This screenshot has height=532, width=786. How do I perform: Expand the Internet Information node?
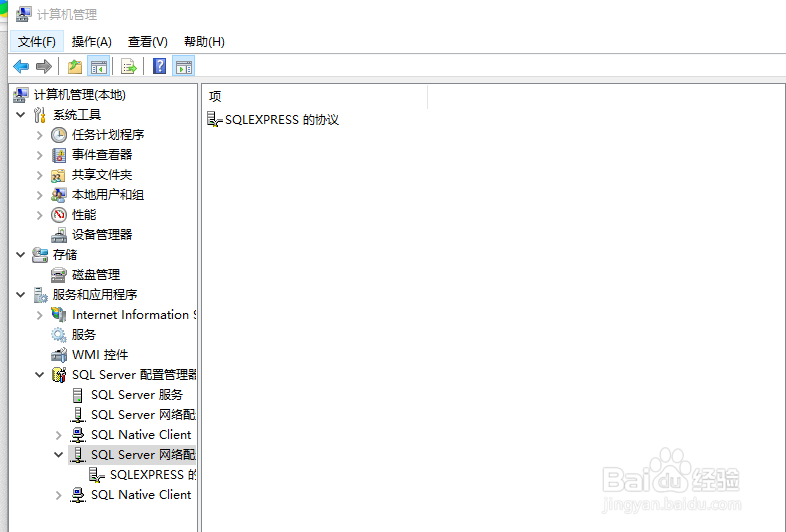[x=40, y=315]
